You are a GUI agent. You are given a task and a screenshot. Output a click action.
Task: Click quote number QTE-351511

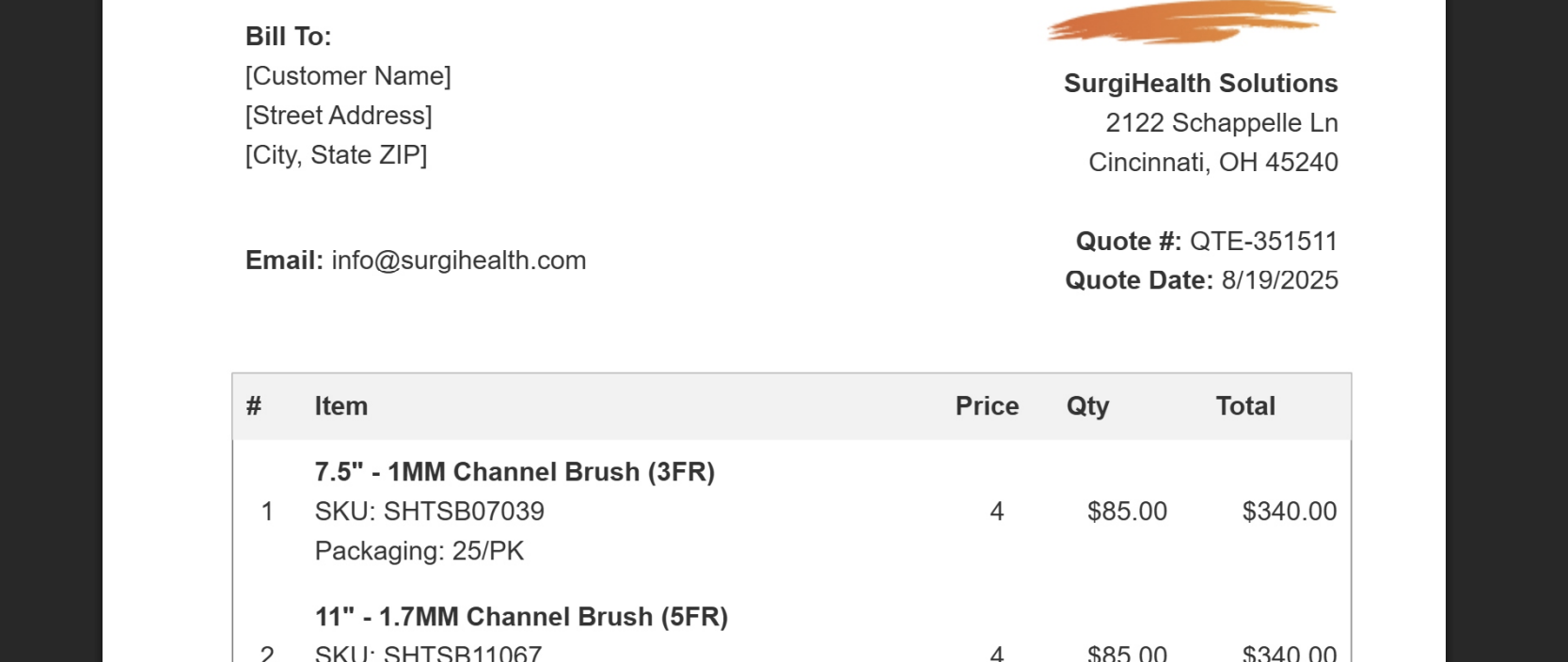[1263, 242]
